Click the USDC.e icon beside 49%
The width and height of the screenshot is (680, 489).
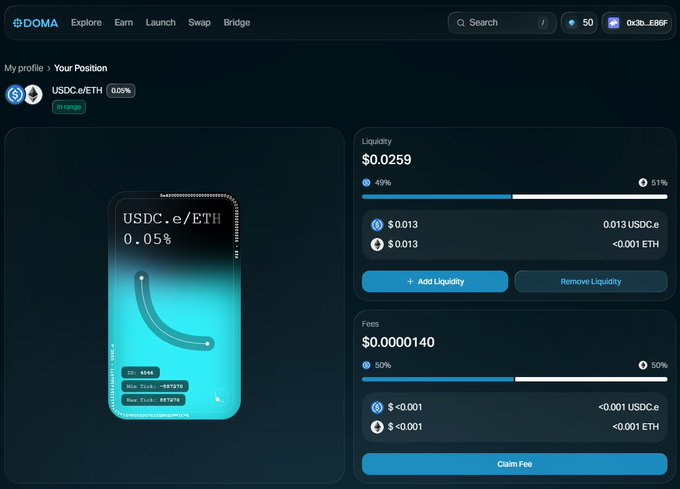click(366, 183)
